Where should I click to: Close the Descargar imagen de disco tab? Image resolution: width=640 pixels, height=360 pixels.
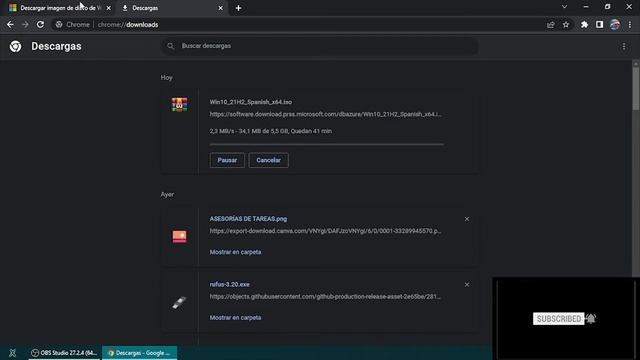point(109,8)
